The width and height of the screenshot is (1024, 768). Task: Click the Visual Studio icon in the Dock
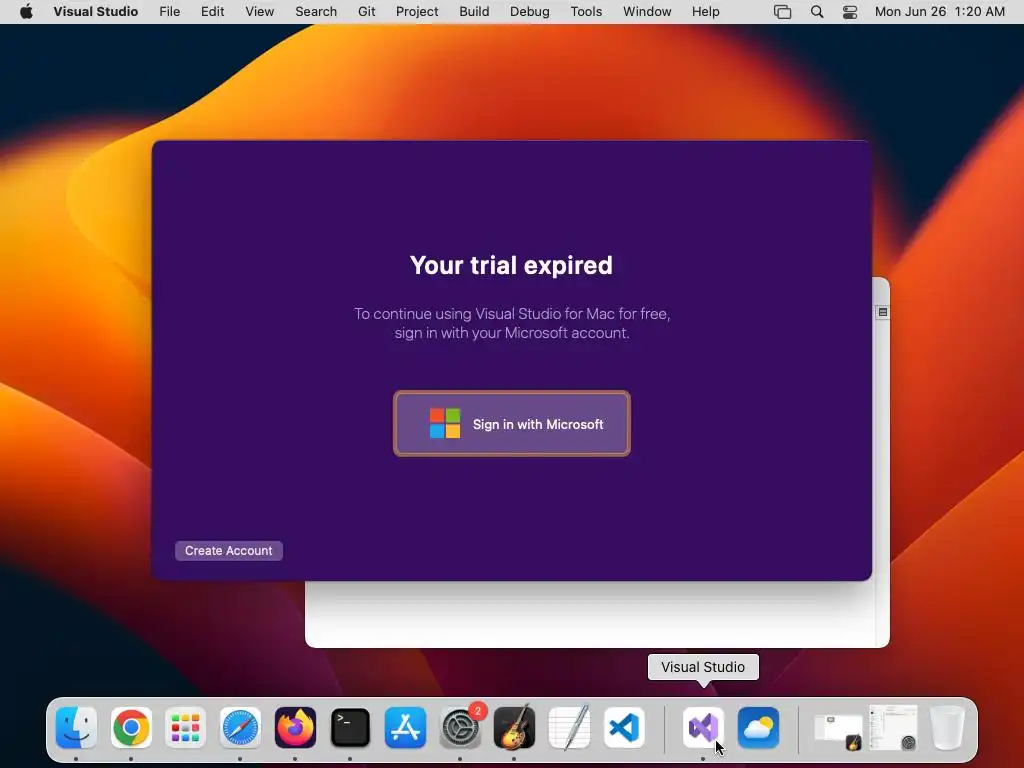[703, 728]
